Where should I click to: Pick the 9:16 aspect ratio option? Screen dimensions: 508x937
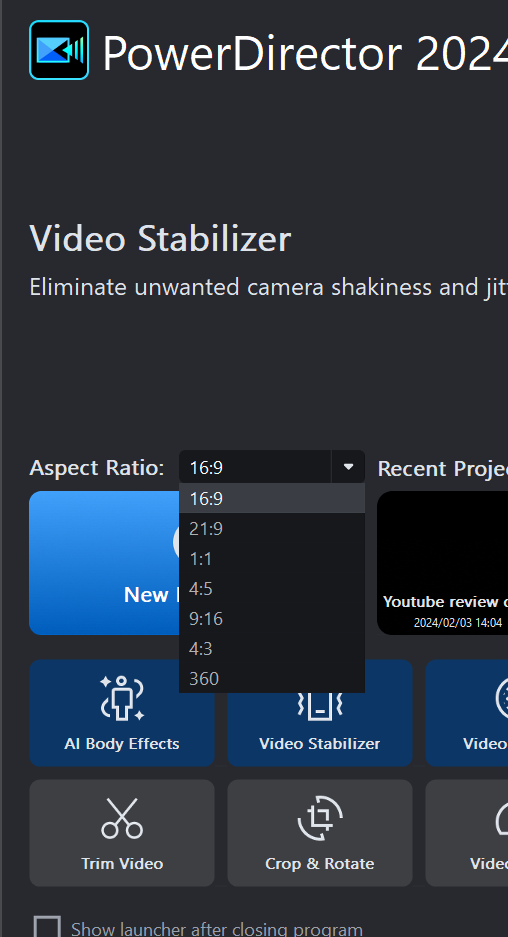(272, 618)
